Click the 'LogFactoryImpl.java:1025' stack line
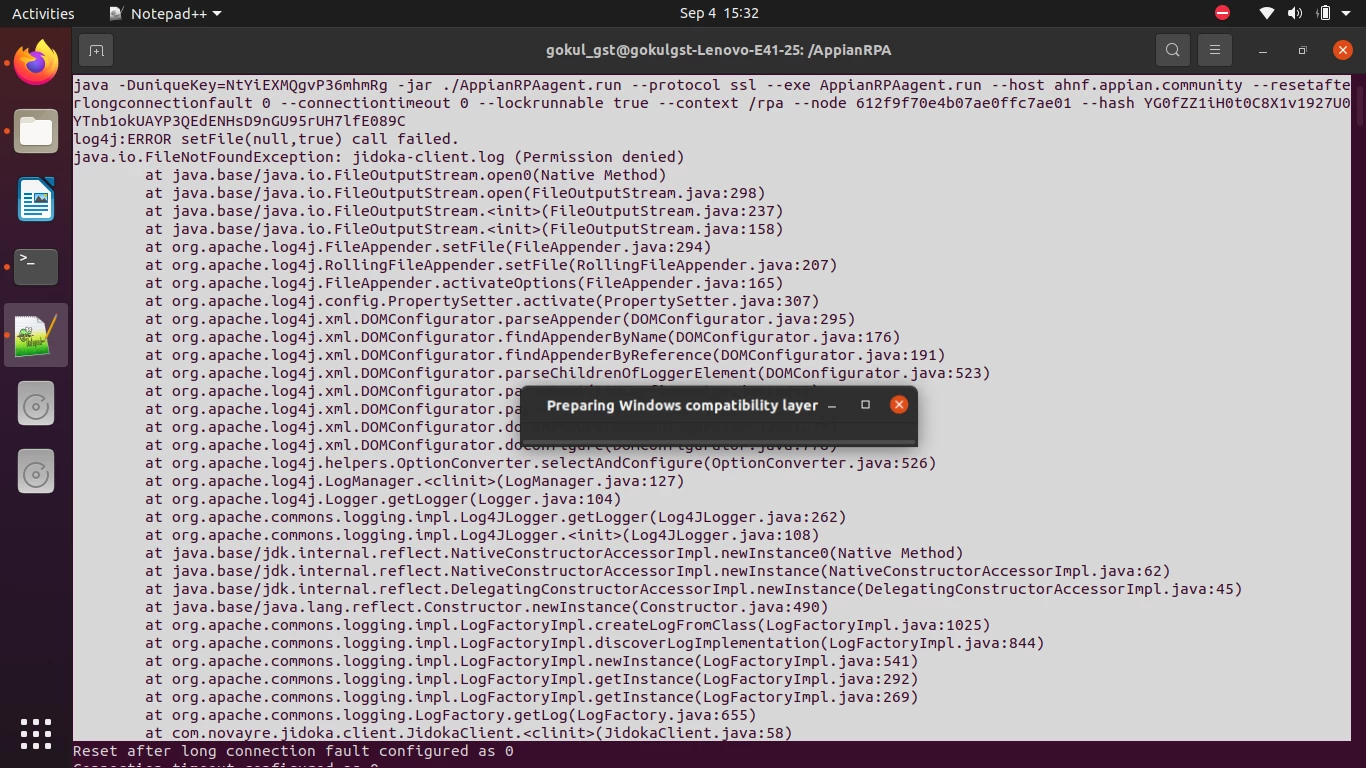This screenshot has height=768, width=1366. [x=568, y=625]
